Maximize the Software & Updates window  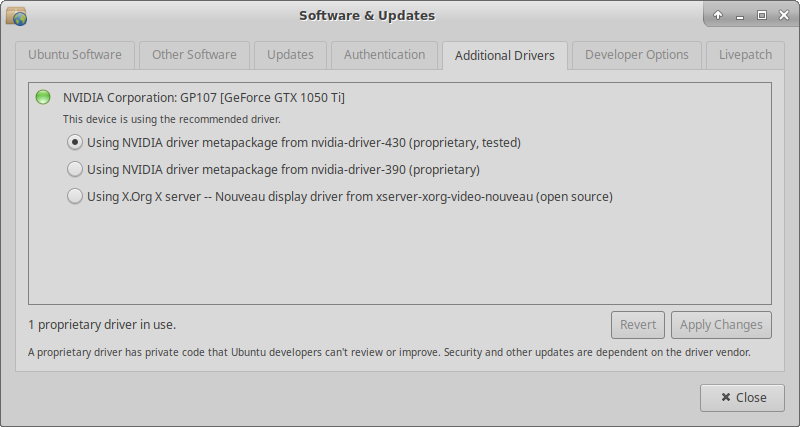[761, 16]
